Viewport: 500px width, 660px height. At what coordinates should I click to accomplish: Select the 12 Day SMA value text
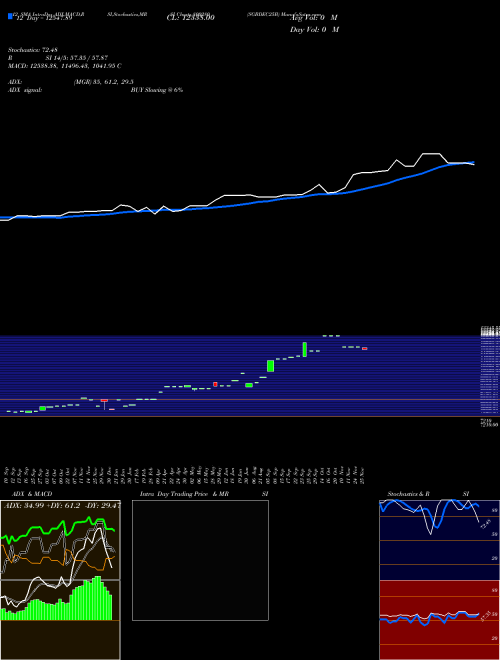pos(44,18)
